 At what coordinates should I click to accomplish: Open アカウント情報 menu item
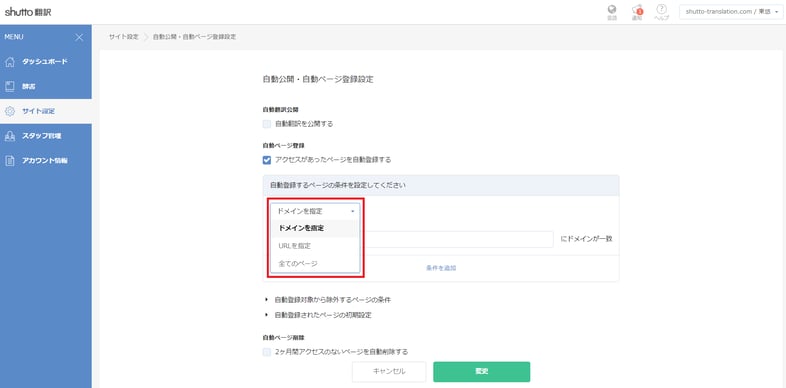(x=46, y=161)
